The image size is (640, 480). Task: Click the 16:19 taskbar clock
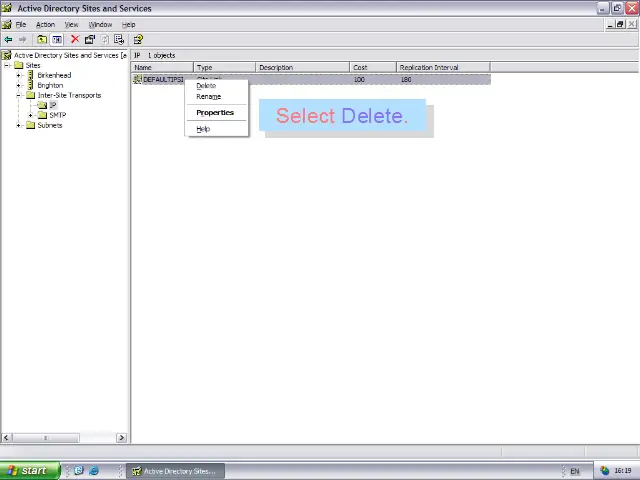pos(623,471)
